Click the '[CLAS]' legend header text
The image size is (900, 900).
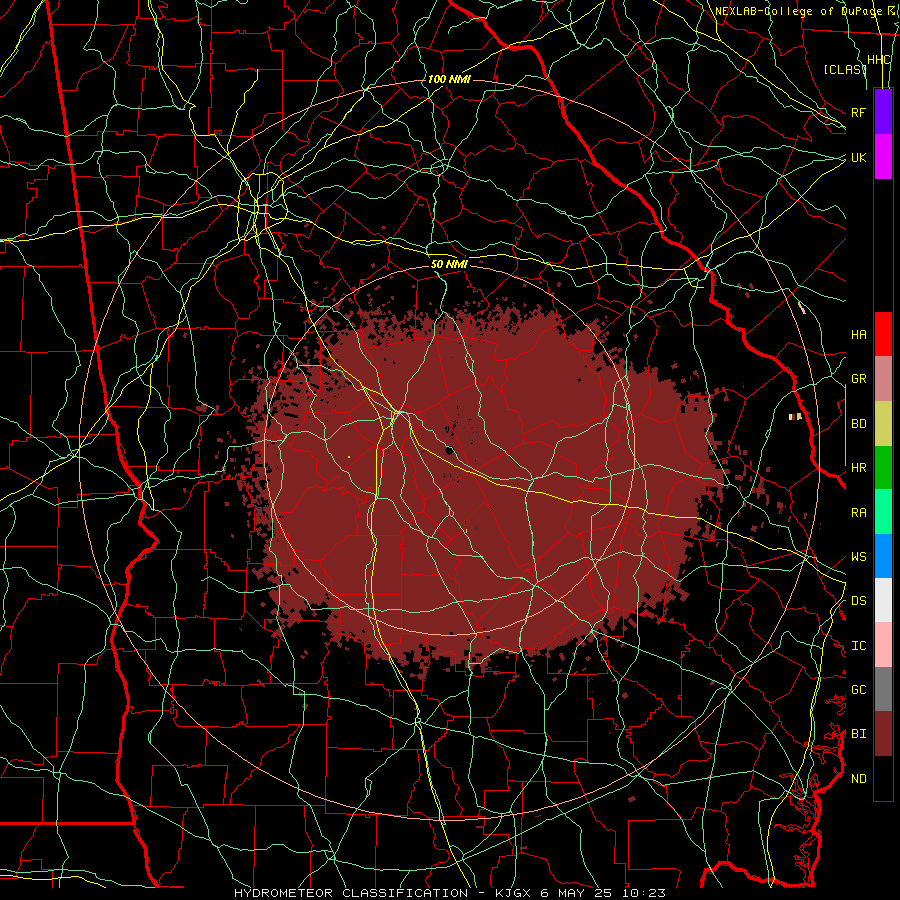[x=845, y=69]
